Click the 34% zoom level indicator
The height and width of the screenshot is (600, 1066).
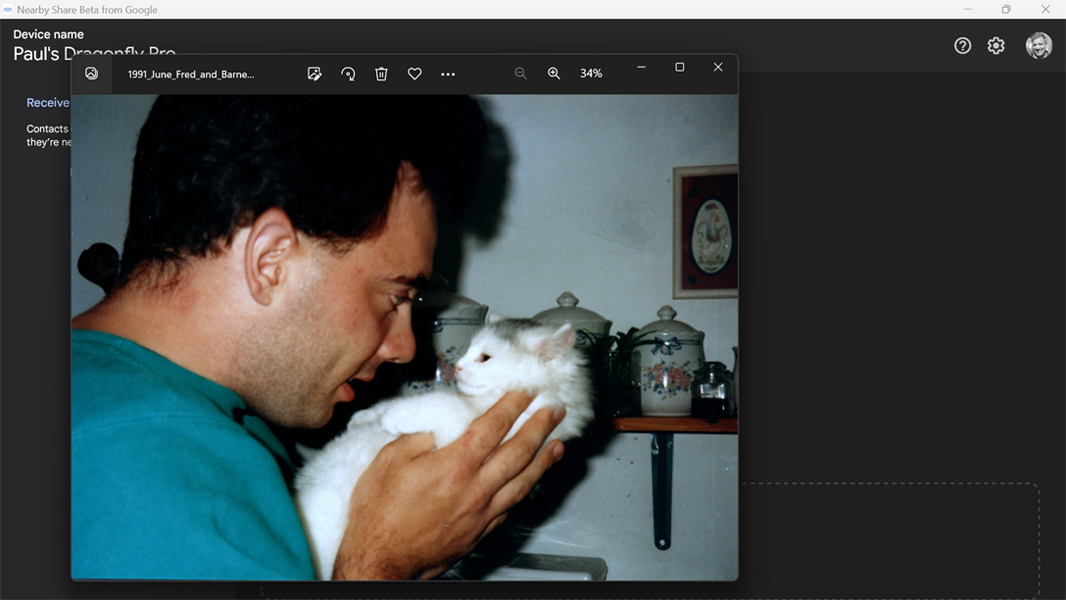[591, 74]
